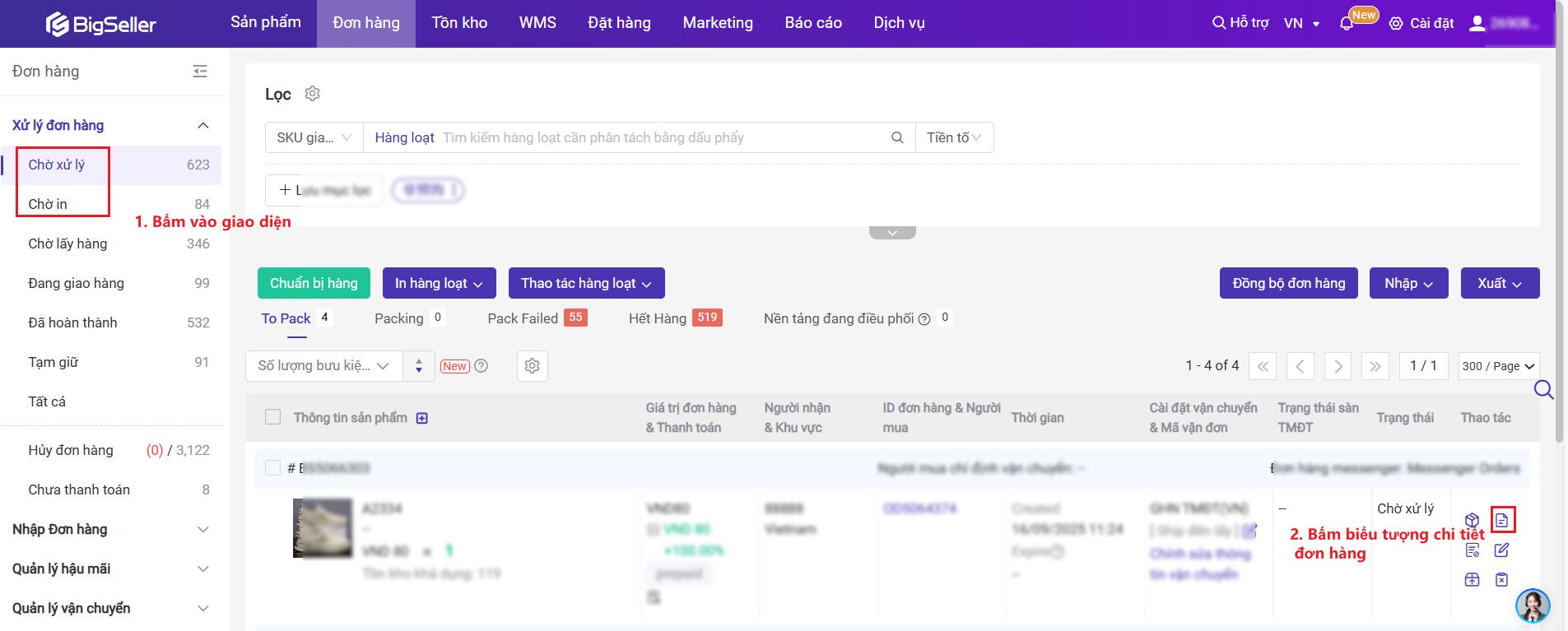Open the In hàng loạt dropdown
The image size is (1568, 631).
(439, 283)
